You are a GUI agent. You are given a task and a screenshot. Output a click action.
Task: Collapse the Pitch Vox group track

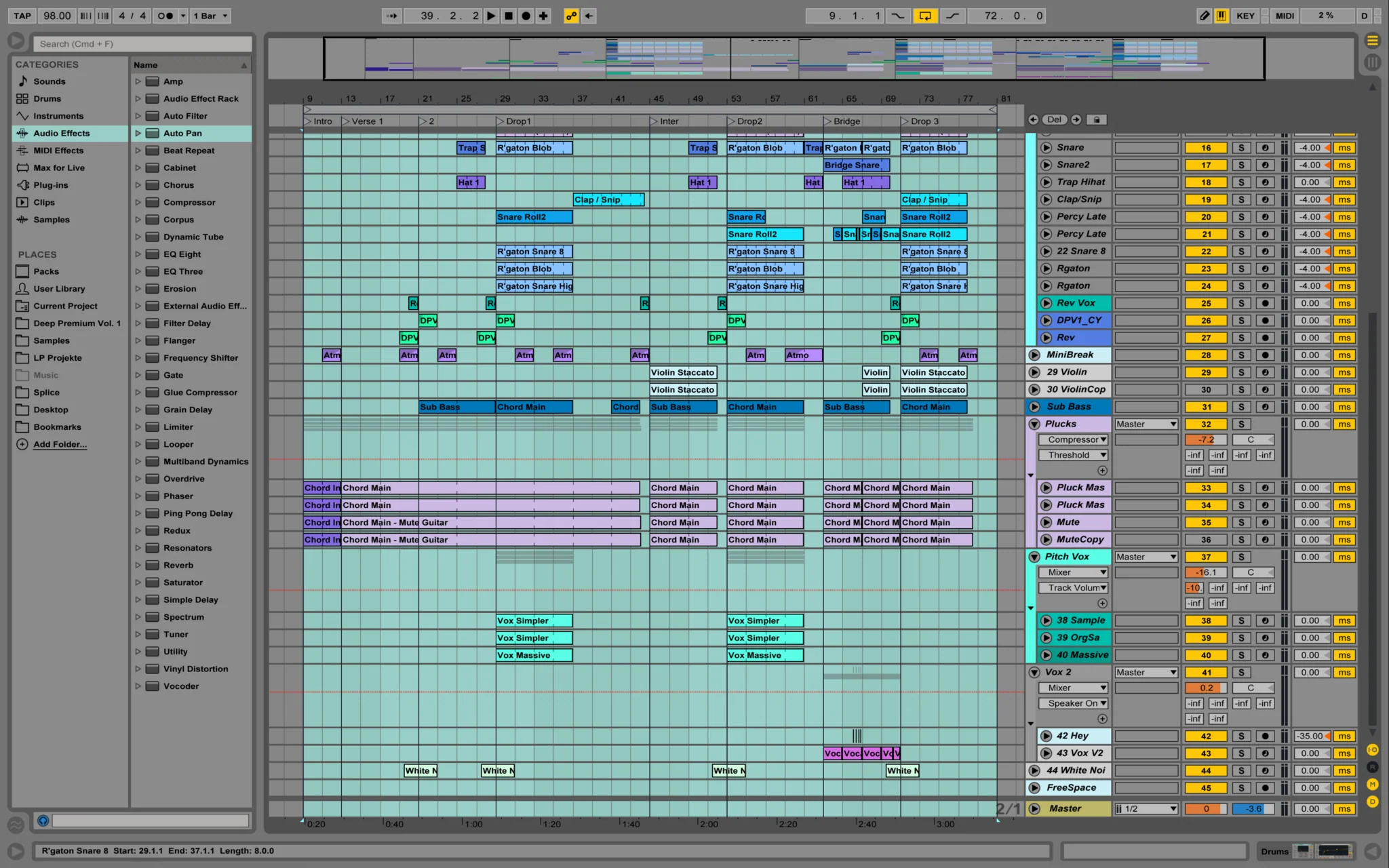click(x=1034, y=557)
